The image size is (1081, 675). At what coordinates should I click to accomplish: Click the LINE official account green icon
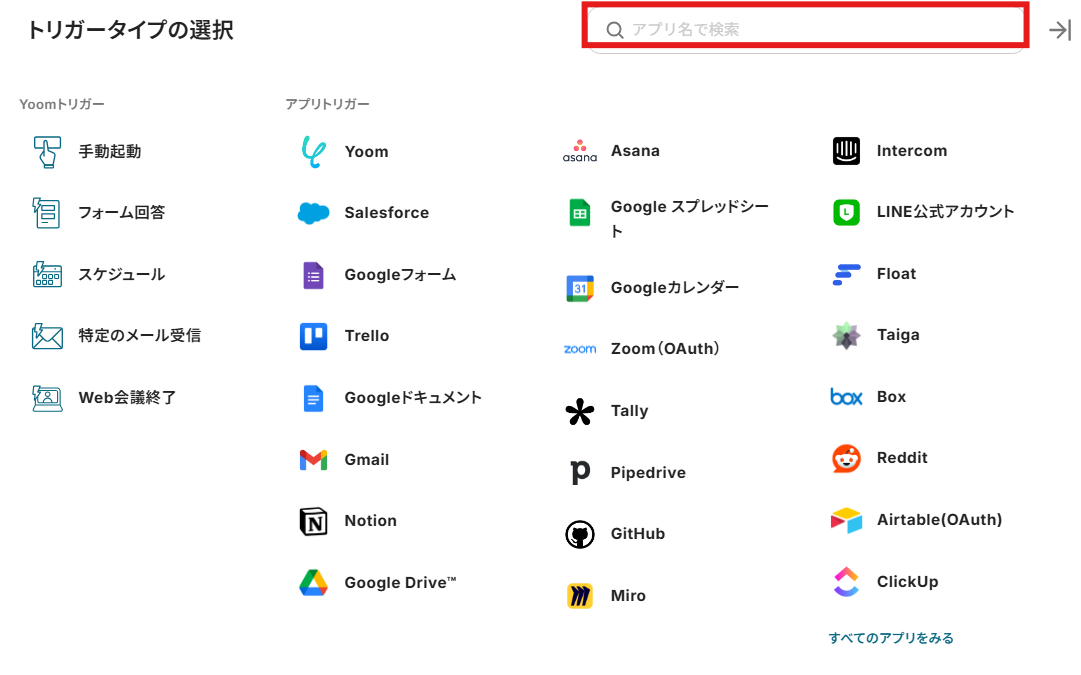(x=846, y=212)
